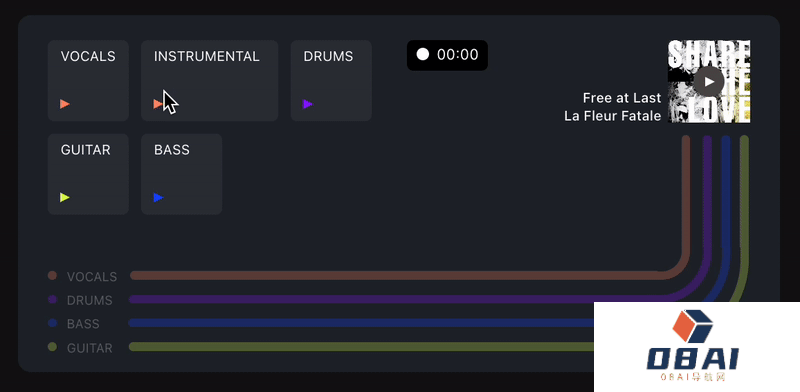Click the La Fleur Fatale artist name

613,116
